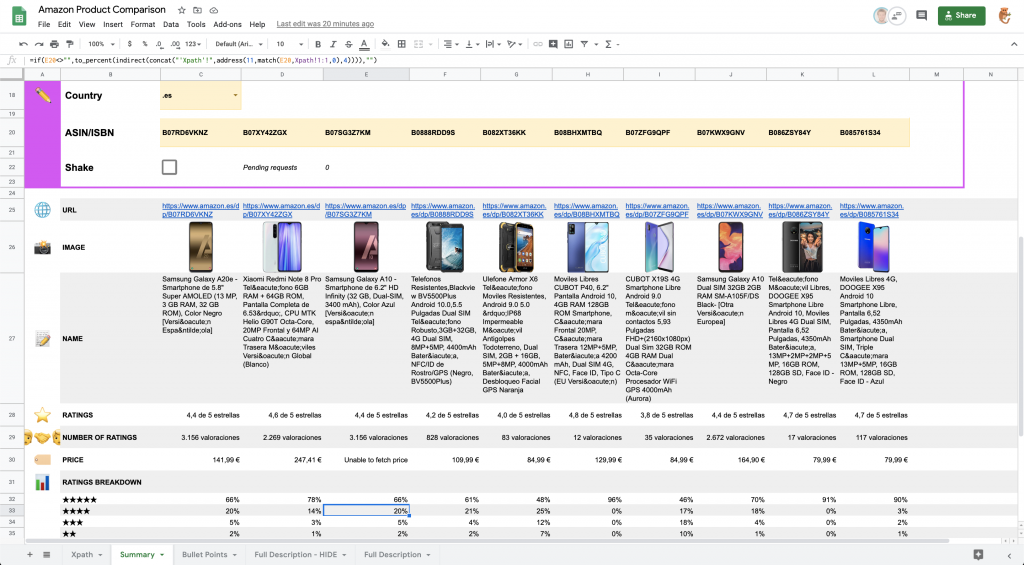Insert a comment from toolbar
This screenshot has height=565, width=1024.
point(553,44)
